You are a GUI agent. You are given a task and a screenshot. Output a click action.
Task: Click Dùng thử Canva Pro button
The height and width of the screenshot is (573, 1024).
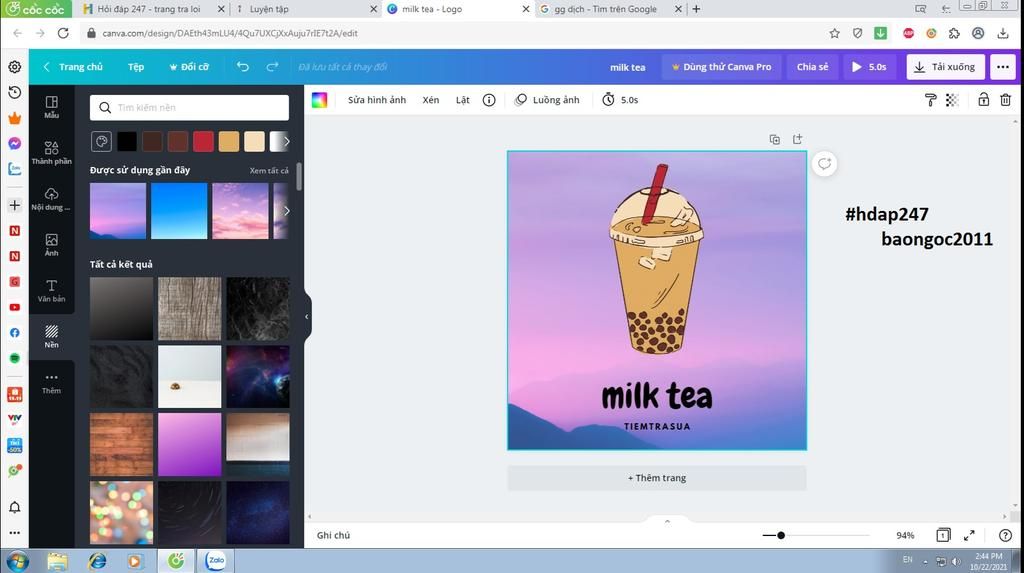click(721, 67)
